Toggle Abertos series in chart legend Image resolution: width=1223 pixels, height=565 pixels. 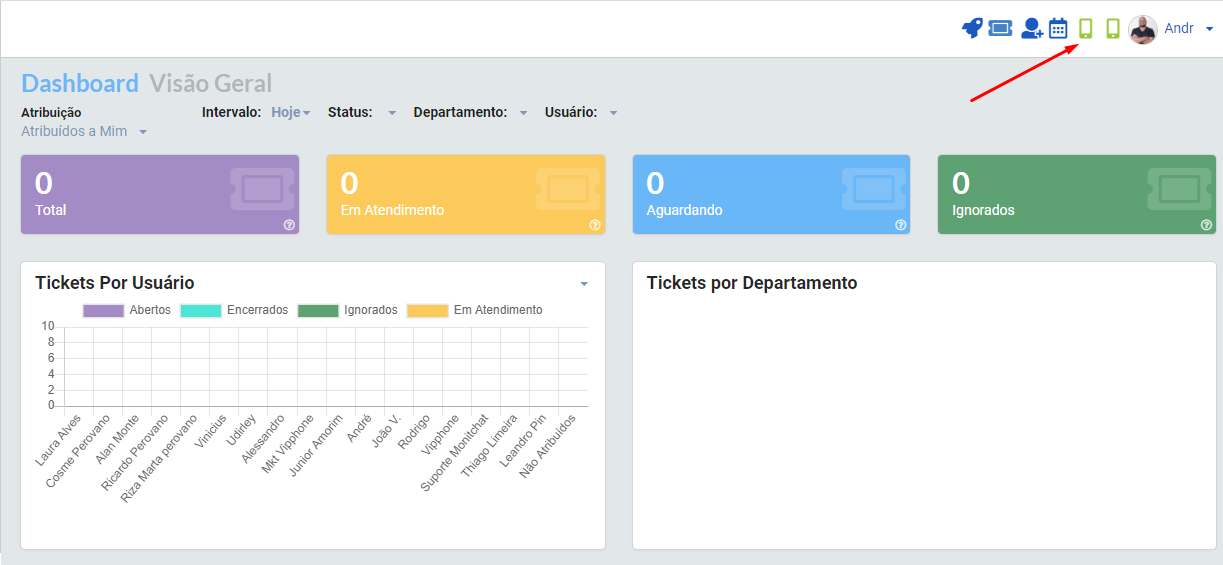pos(127,310)
